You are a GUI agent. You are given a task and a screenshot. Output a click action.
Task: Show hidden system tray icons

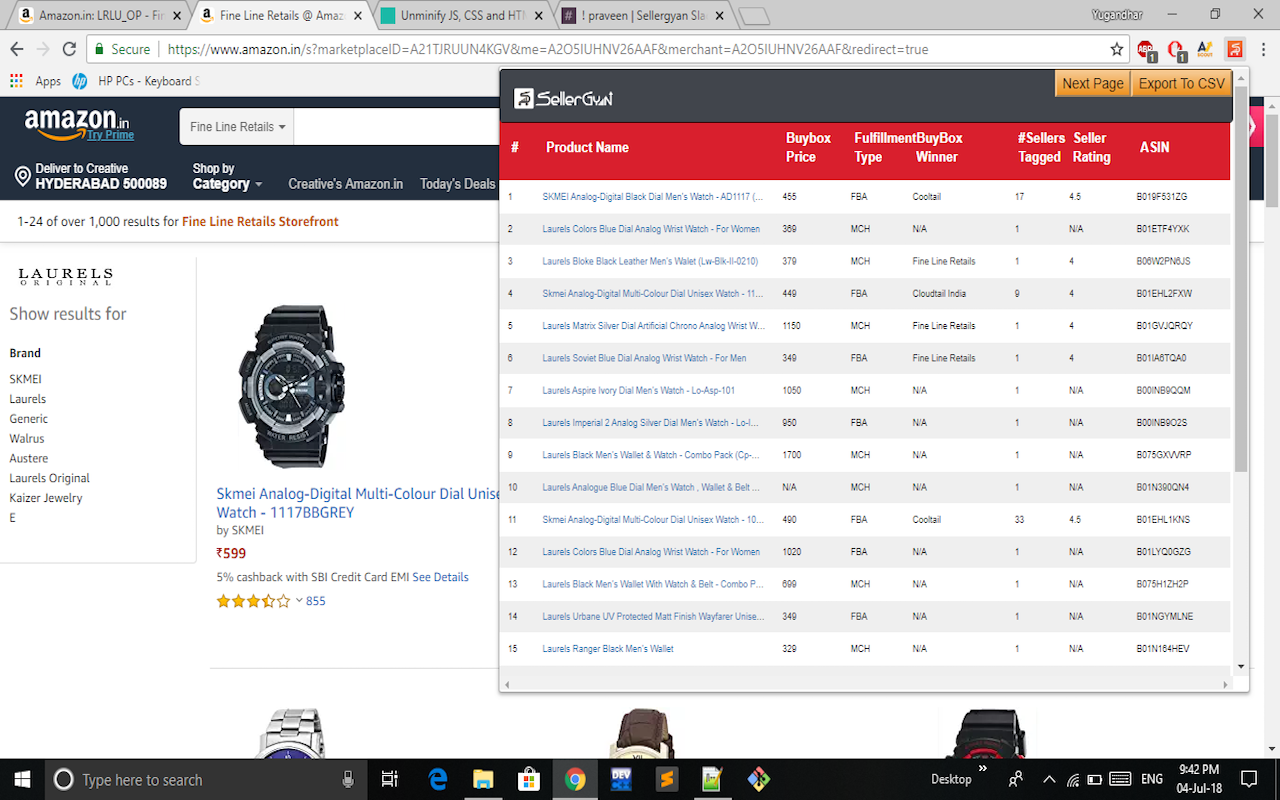coord(1048,779)
